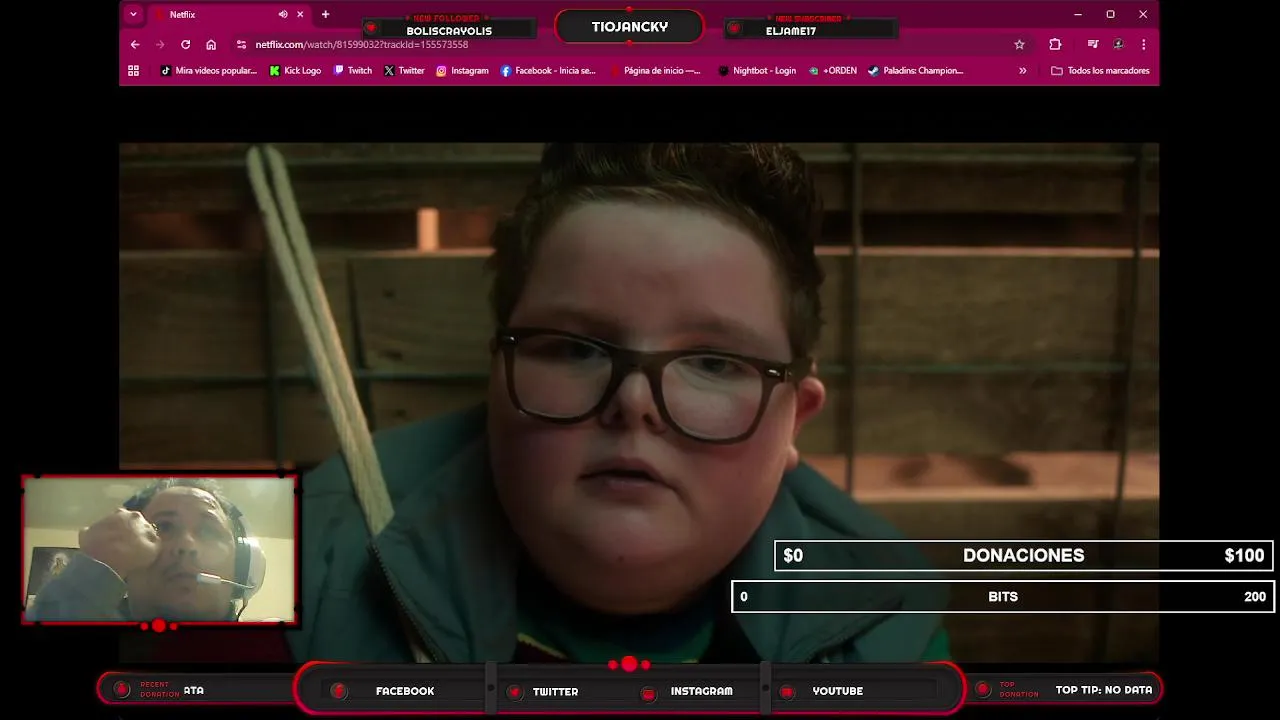Viewport: 1280px width, 720px height.
Task: Open the Página de inicio bookmark
Action: pos(655,70)
